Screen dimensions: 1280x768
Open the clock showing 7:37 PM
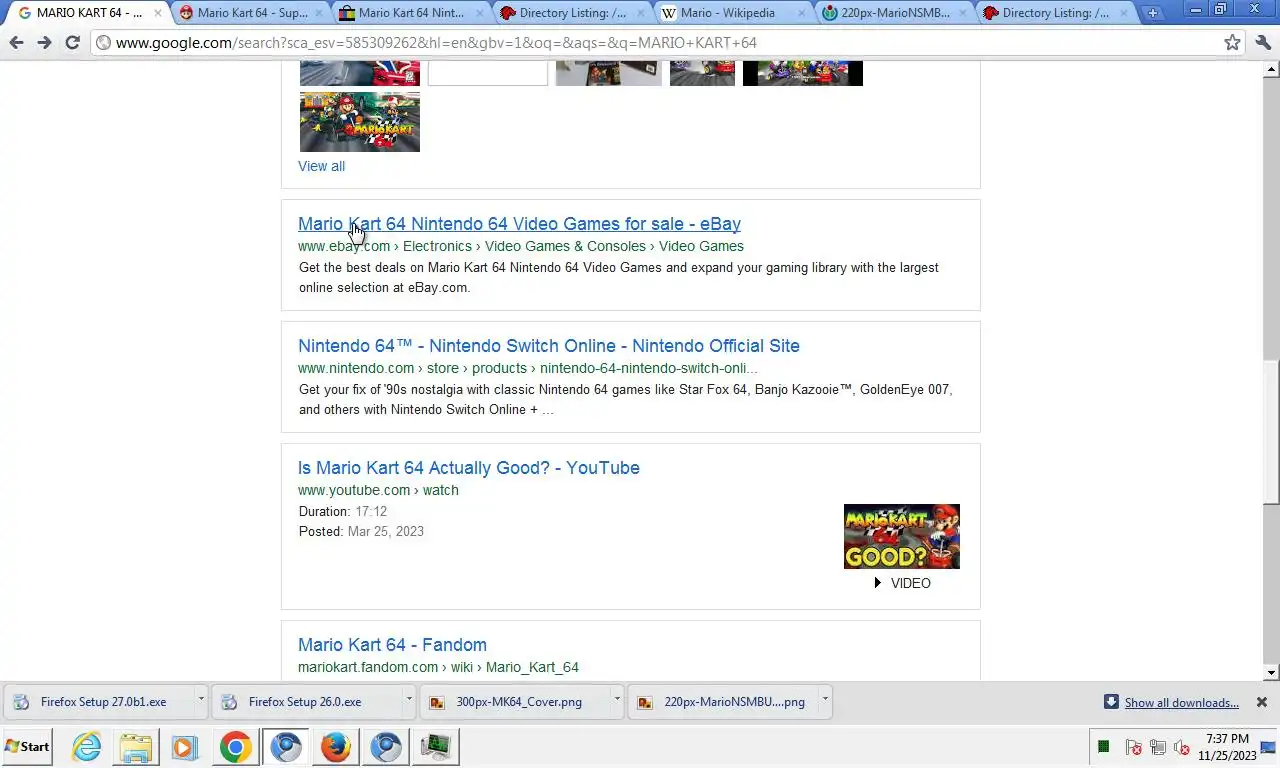coord(1227,747)
